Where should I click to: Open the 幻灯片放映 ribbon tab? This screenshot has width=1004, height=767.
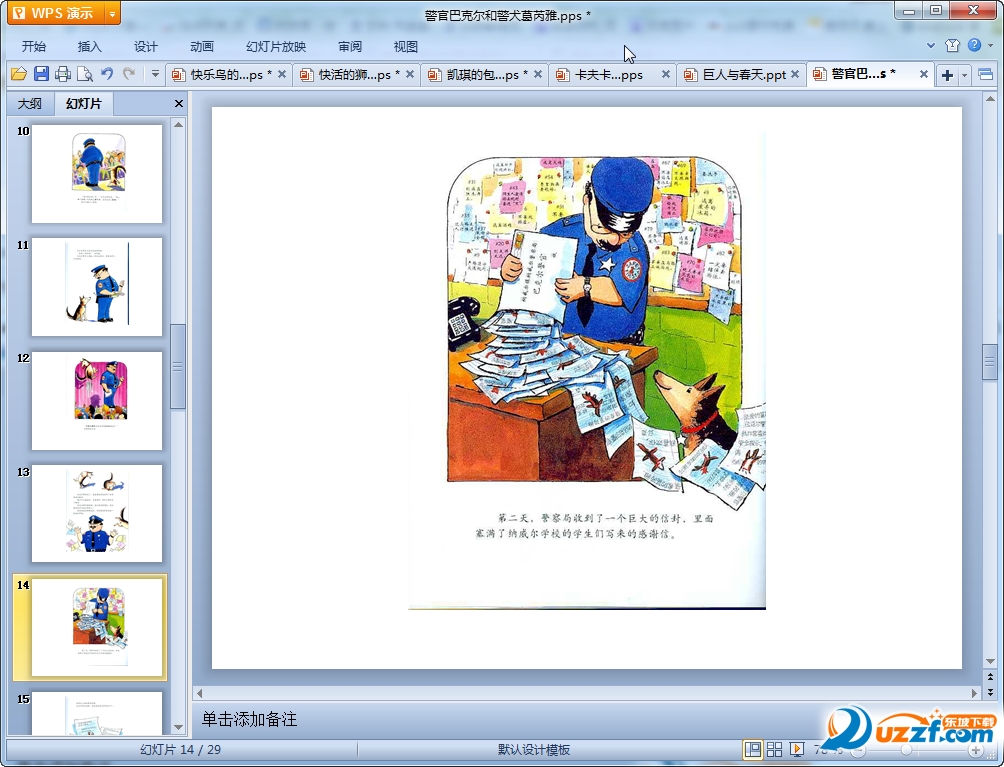(276, 47)
